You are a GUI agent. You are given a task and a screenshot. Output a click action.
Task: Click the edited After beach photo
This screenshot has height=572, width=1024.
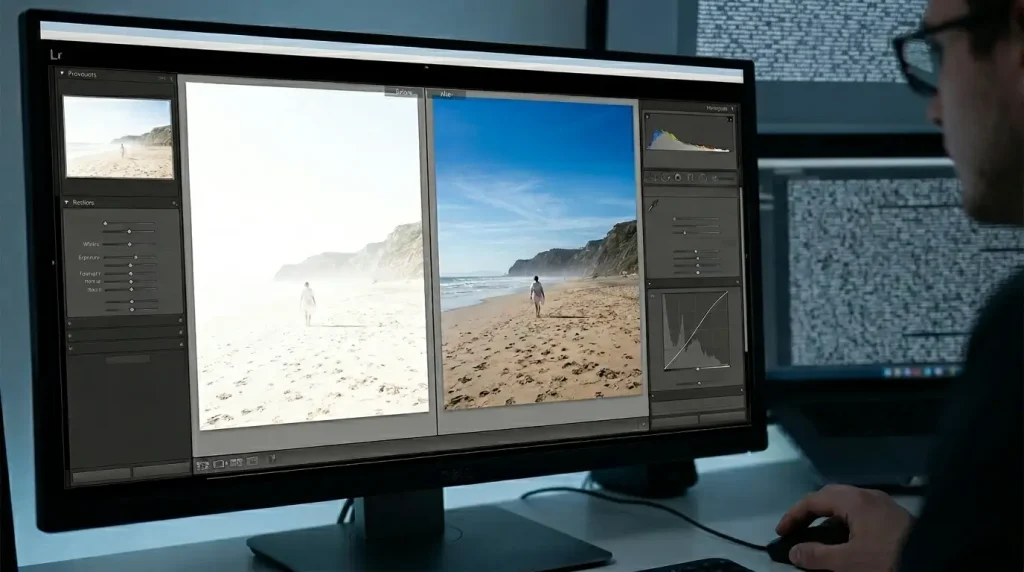click(x=537, y=253)
